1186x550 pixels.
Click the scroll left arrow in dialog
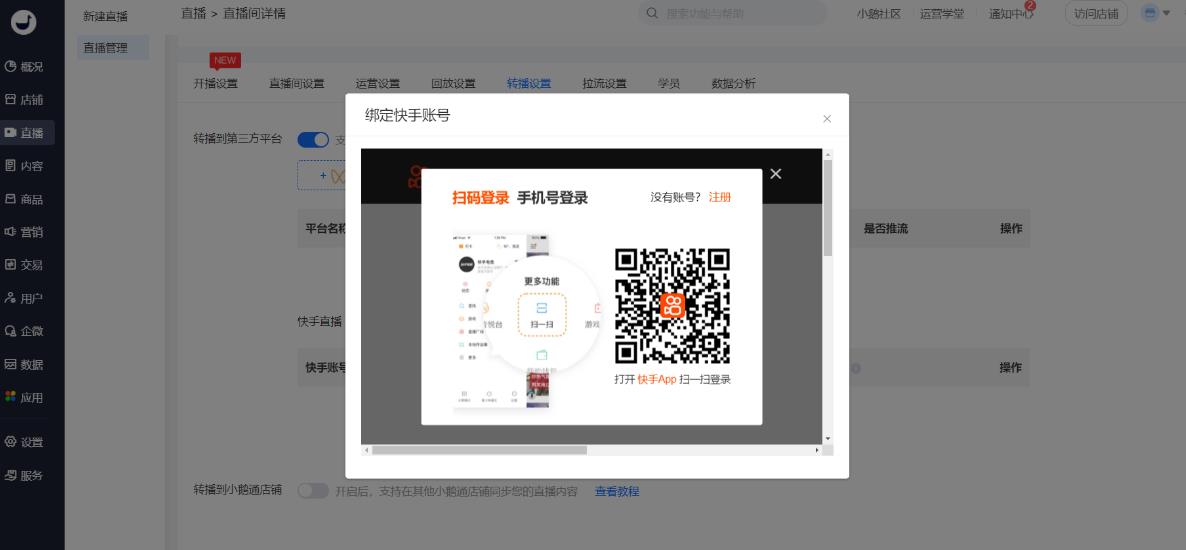[x=367, y=450]
